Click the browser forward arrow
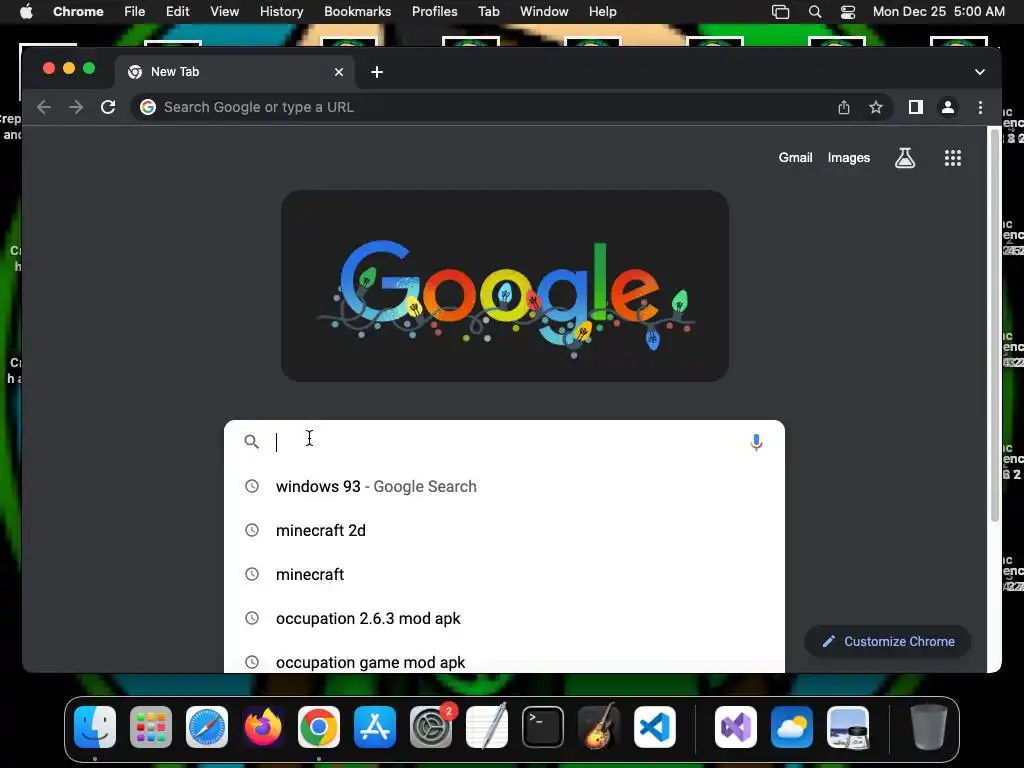 pyautogui.click(x=76, y=107)
